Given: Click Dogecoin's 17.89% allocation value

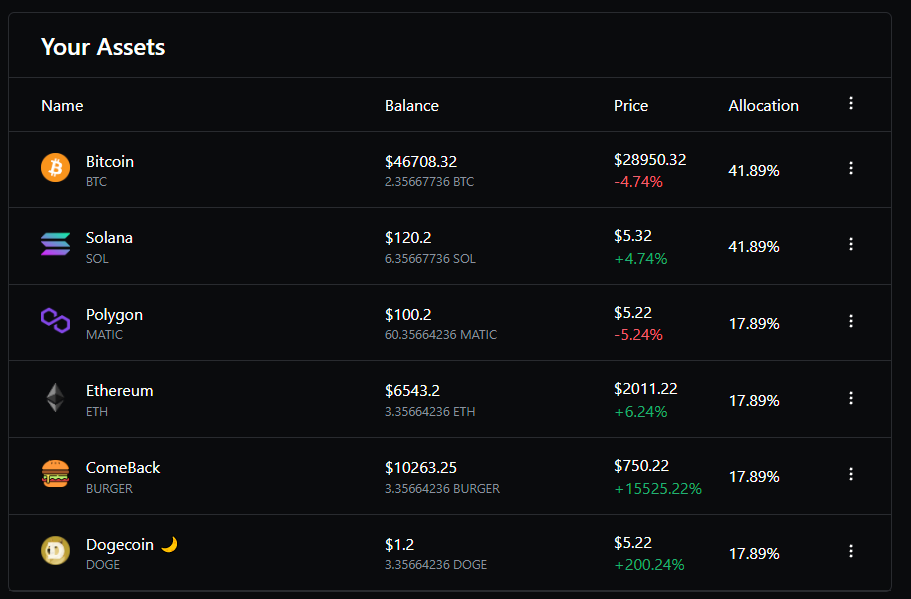Looking at the screenshot, I should (754, 554).
